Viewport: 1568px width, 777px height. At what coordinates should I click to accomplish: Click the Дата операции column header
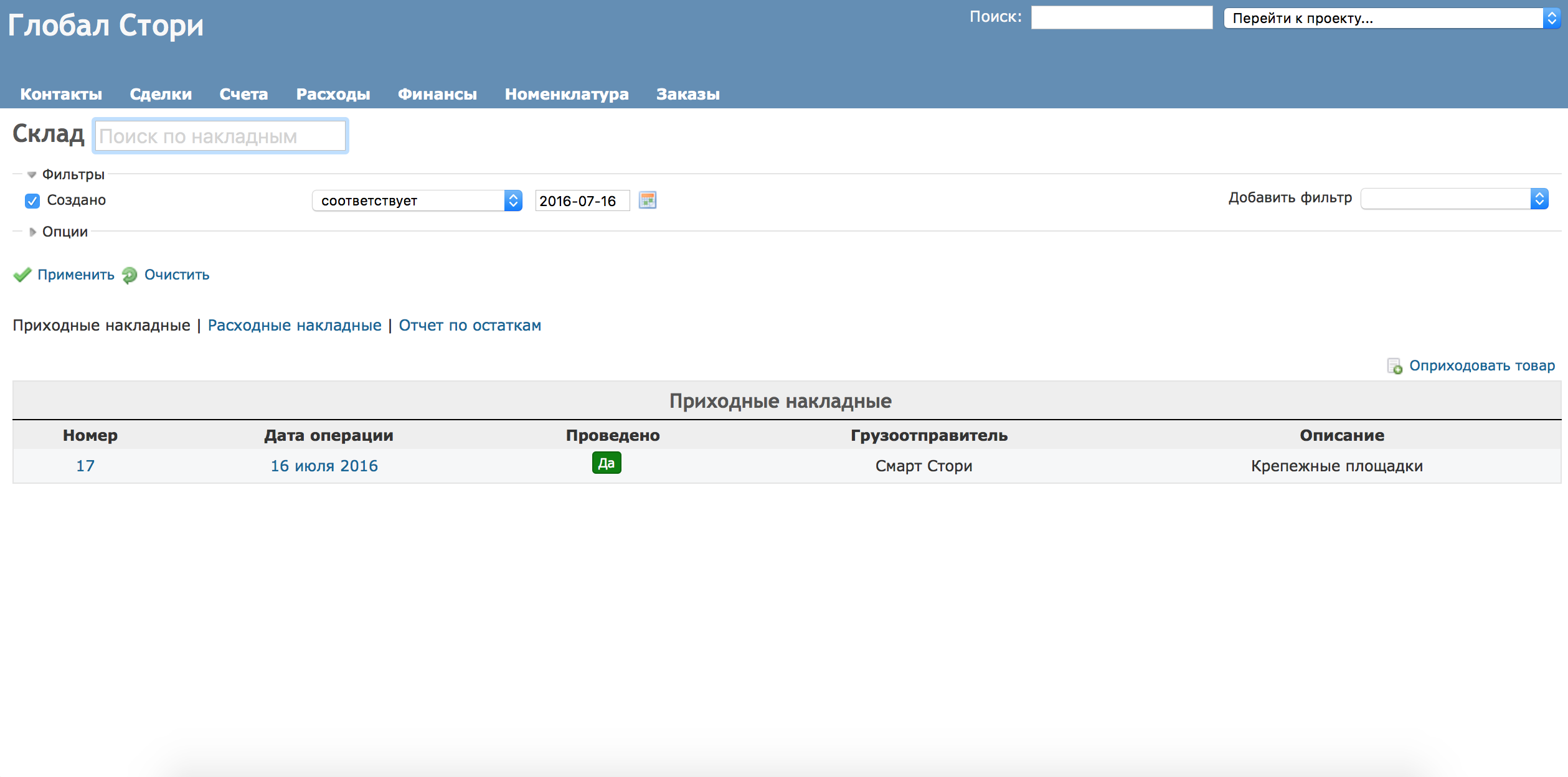(x=329, y=435)
